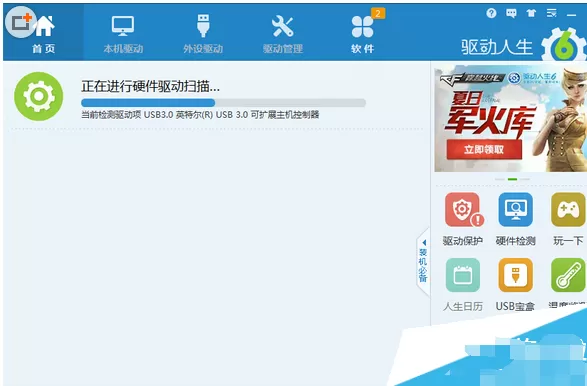Screen dimensions: 587x386
Task: Click the 硬件检测 label
Action: tap(515, 241)
